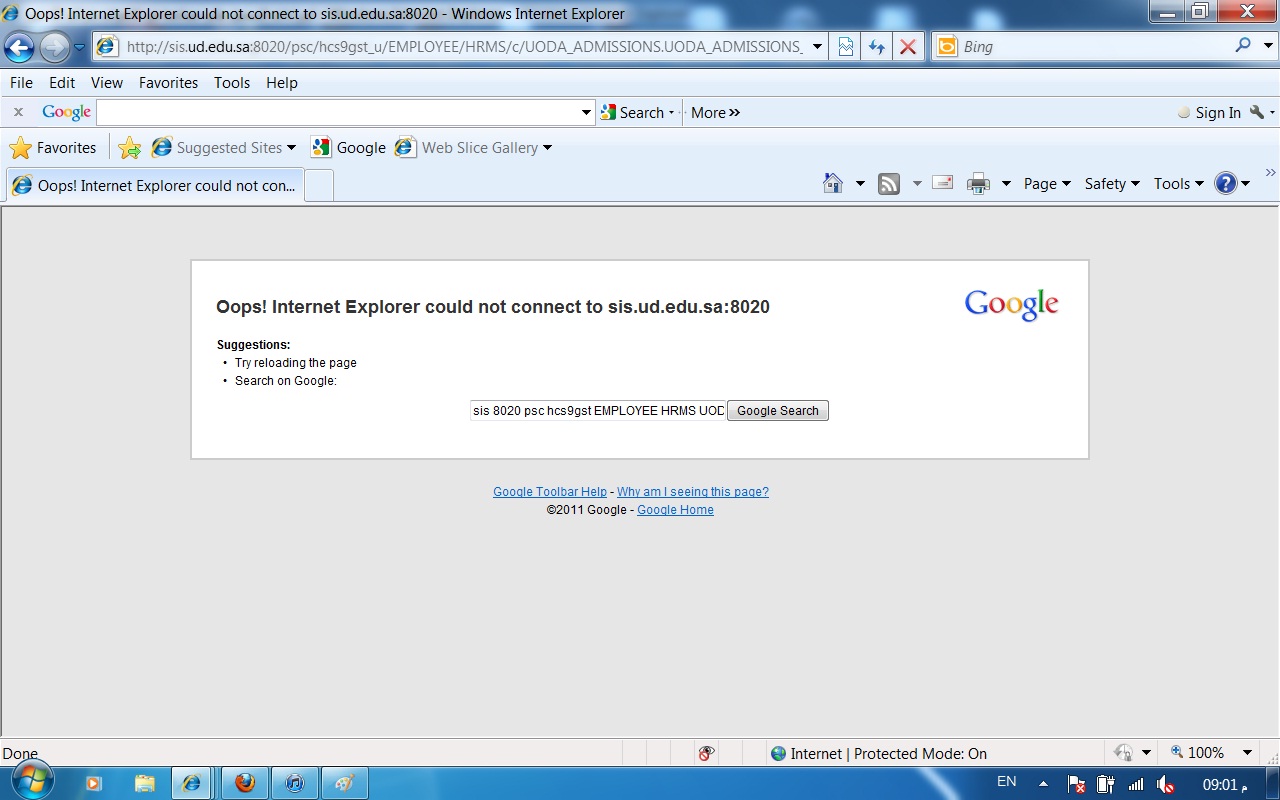The width and height of the screenshot is (1280, 800).
Task: Open Google Toolbar Help link
Action: (x=550, y=492)
